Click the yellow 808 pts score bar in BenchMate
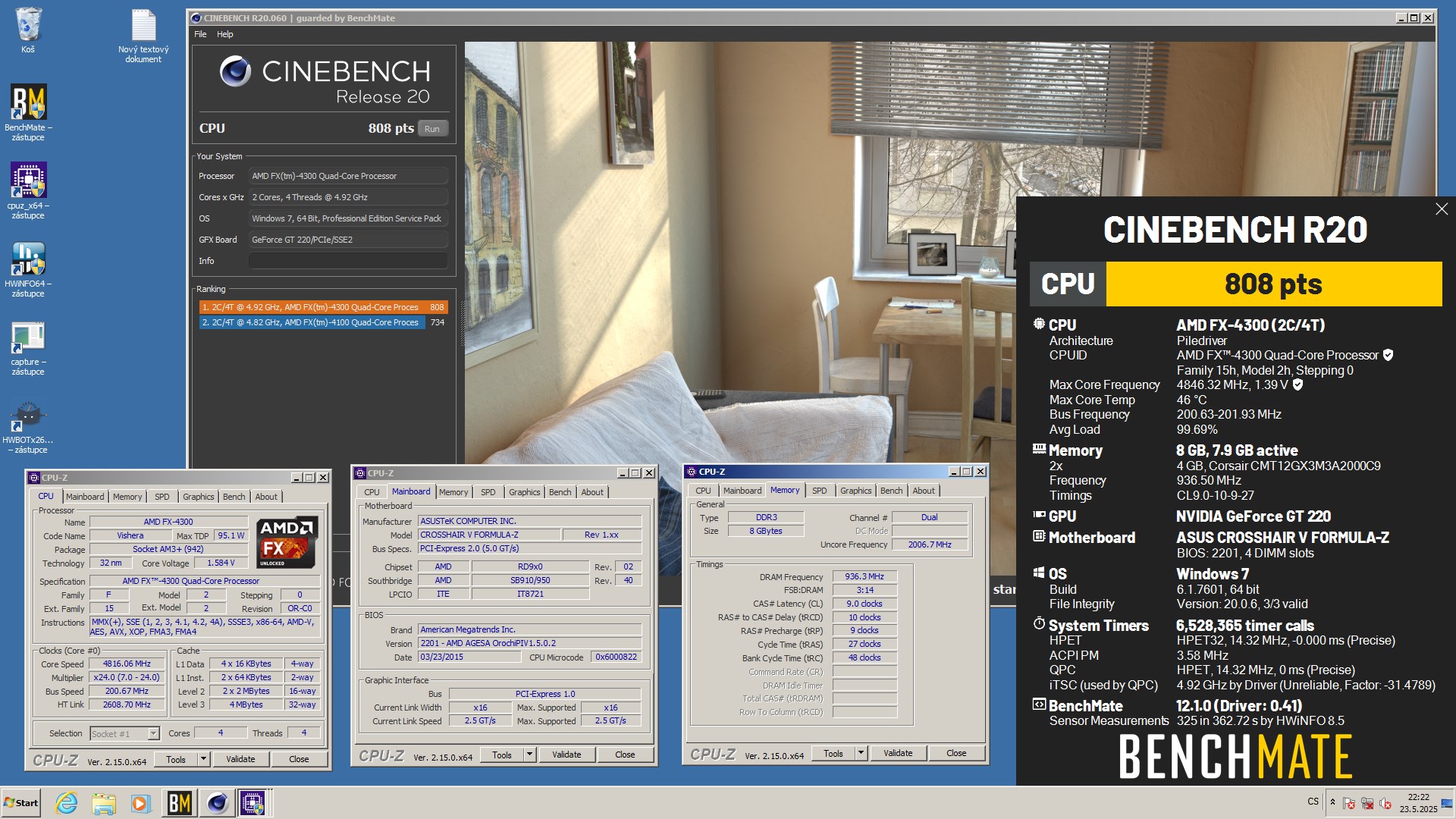1456x819 pixels. coord(1273,284)
